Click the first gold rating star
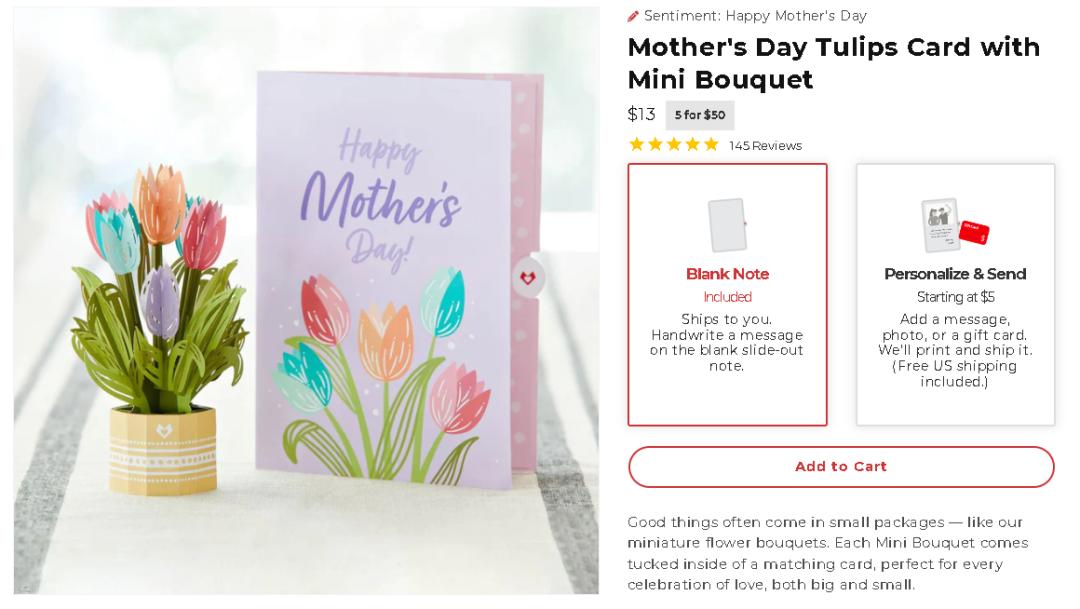Screen dimensions: 1080x609 tap(637, 144)
